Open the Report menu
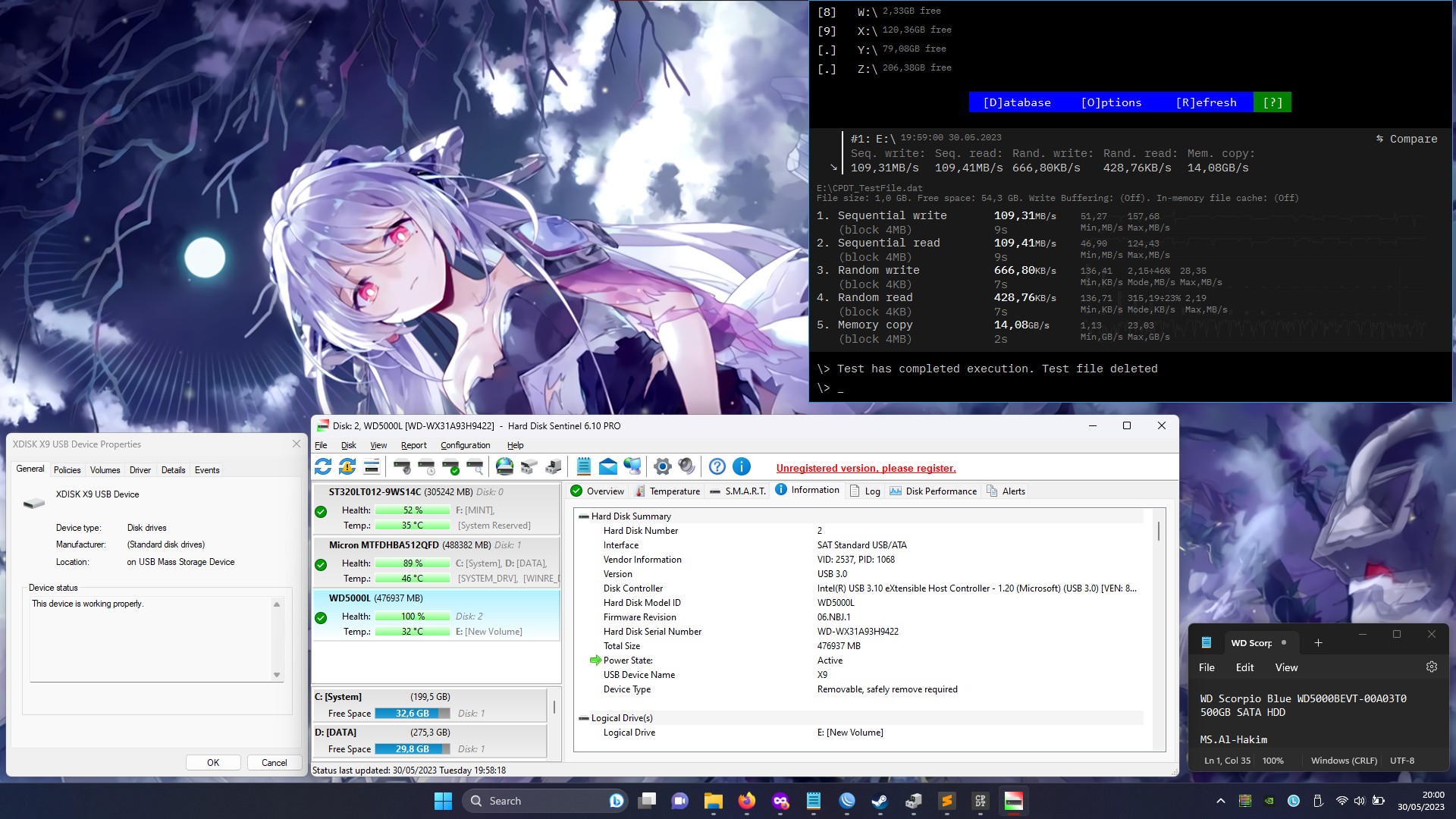The height and width of the screenshot is (819, 1456). click(x=414, y=445)
